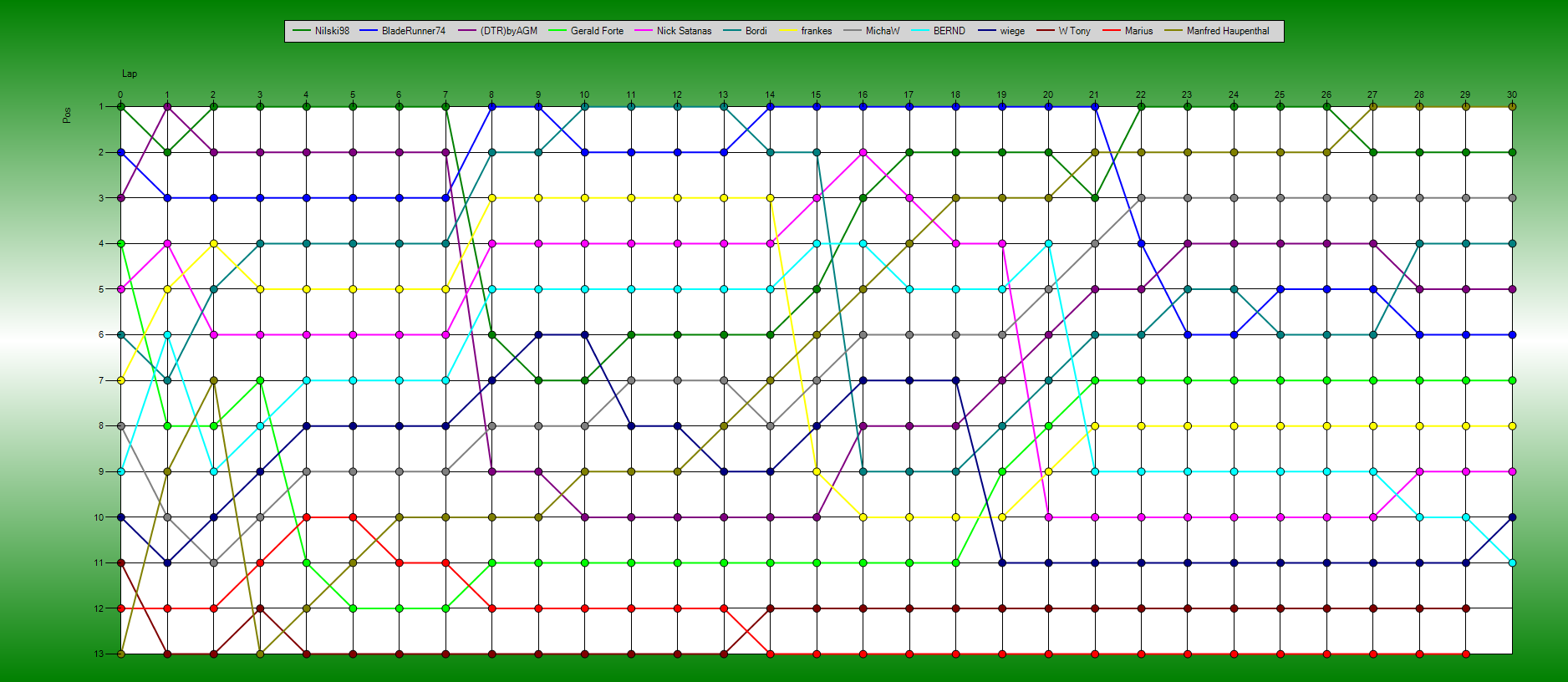Click Manfred Haupenthal's olive marker at lap 2, position 7

tap(213, 380)
